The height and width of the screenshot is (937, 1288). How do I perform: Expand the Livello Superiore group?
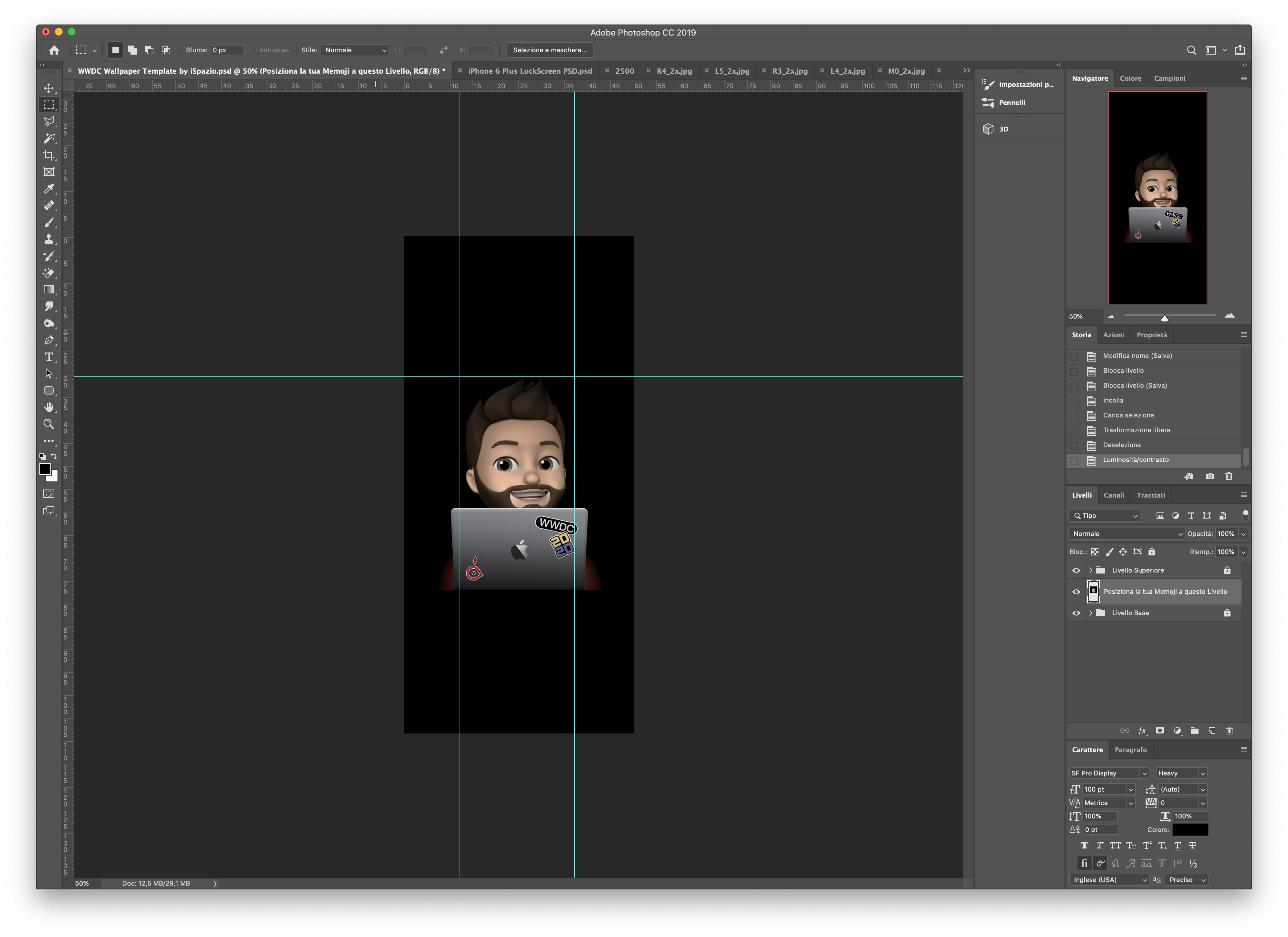(x=1090, y=570)
